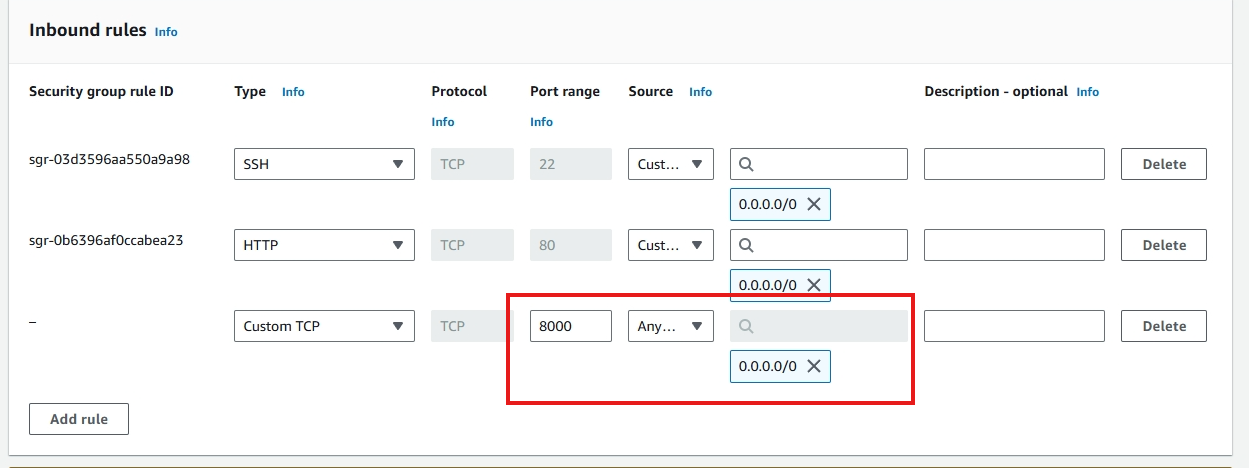
Task: Open source dropdown for the SSH rule
Action: click(671, 164)
